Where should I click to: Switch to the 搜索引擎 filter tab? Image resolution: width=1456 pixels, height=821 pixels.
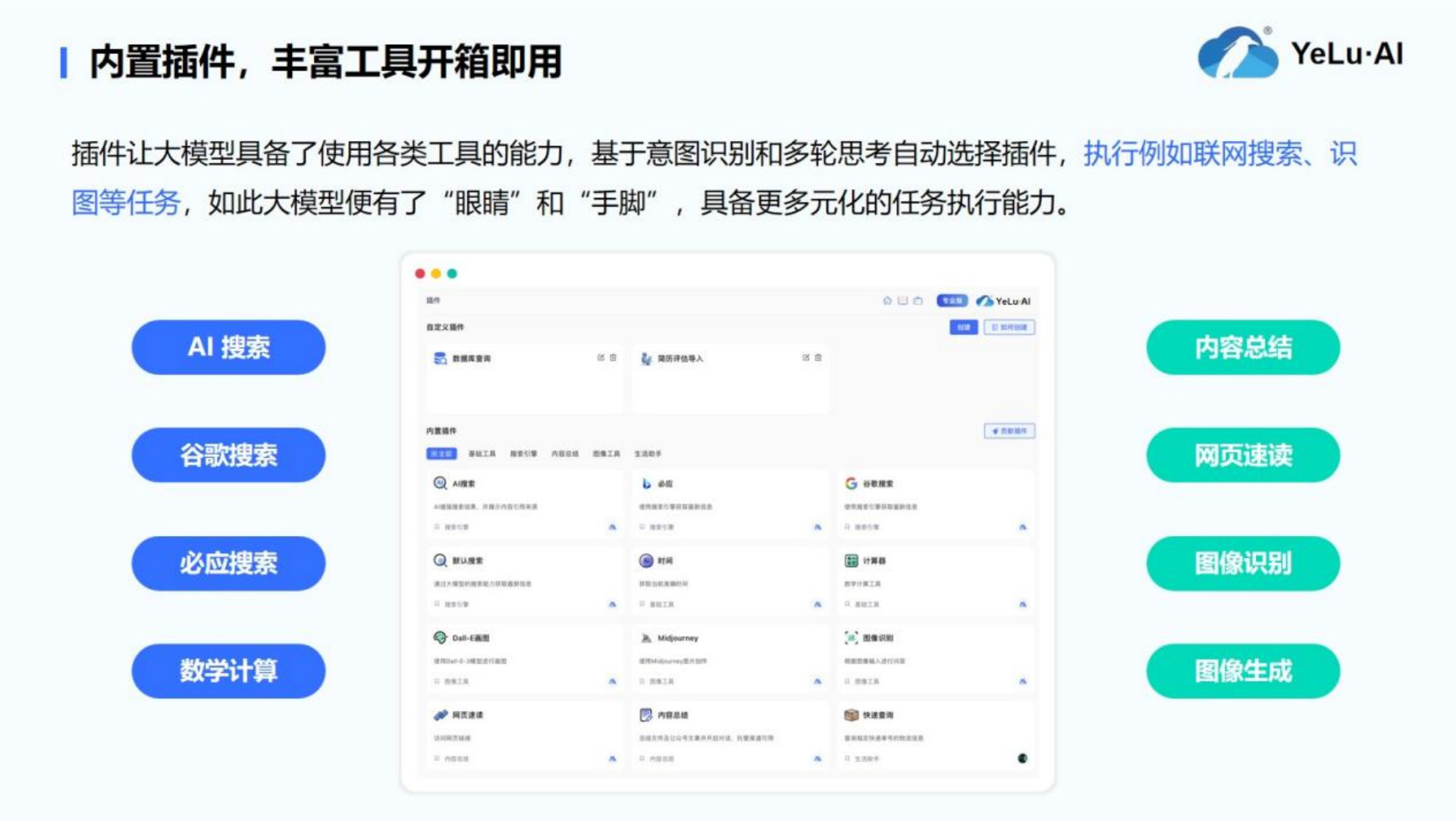[x=523, y=454]
